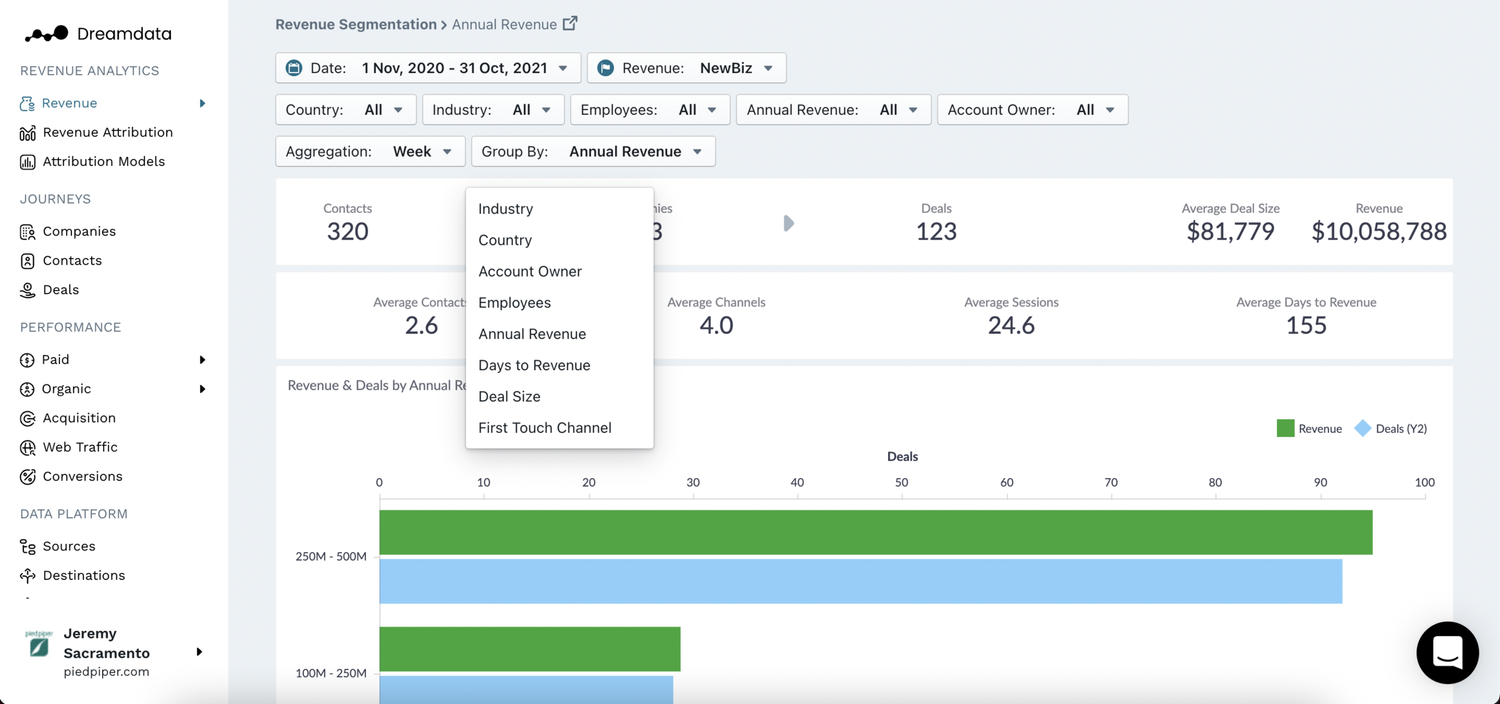Open the chat support widget
This screenshot has width=1500, height=704.
(1447, 652)
